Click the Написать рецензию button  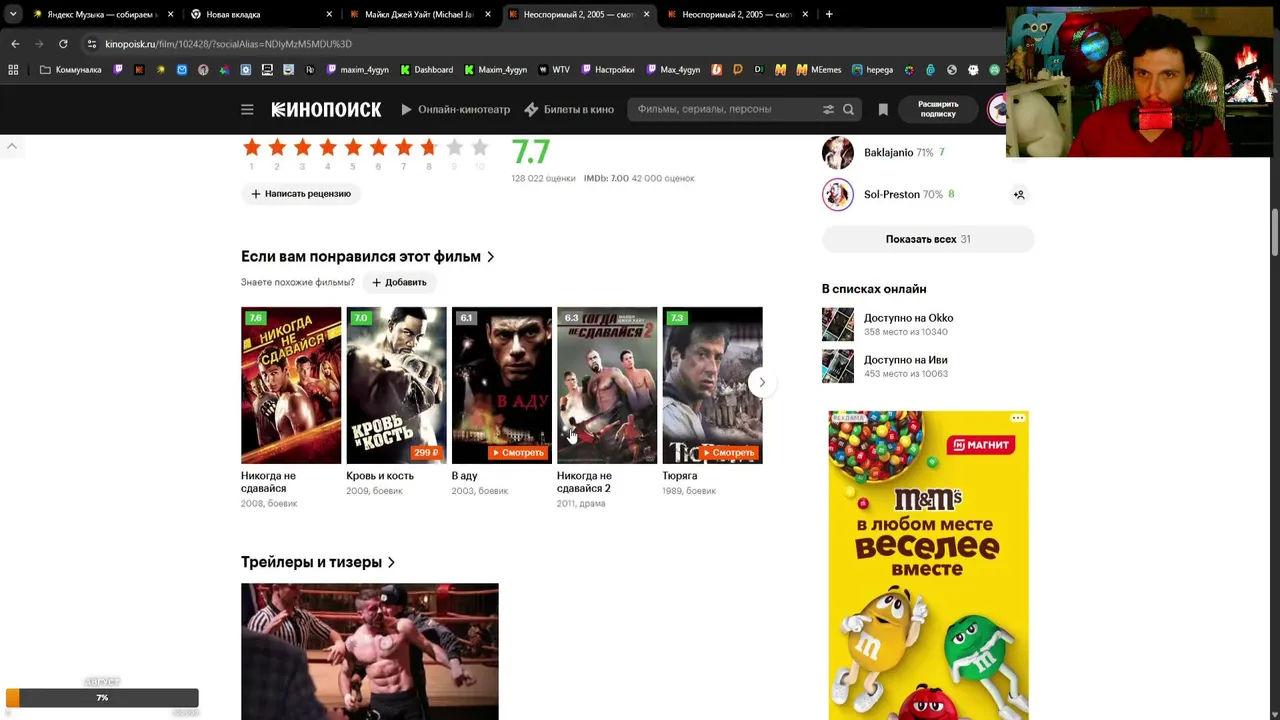click(301, 194)
